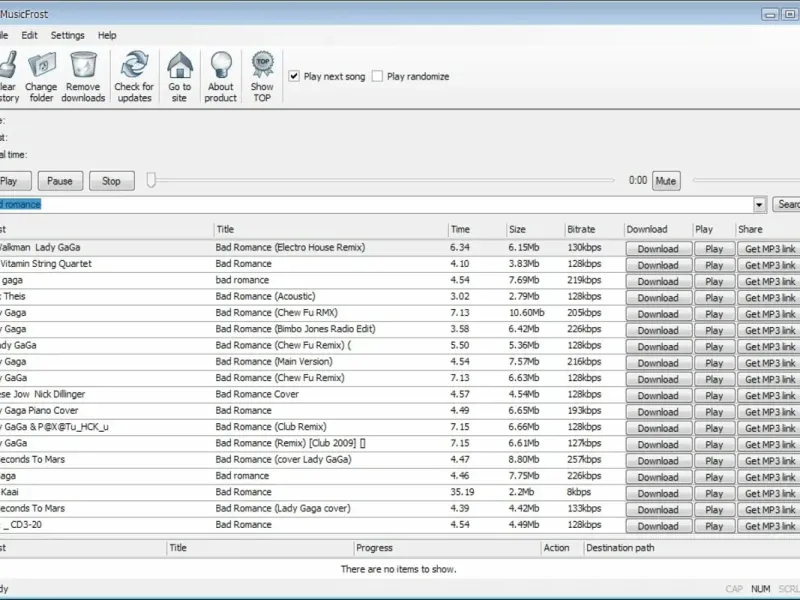Expand the search history dropdown arrow
This screenshot has width=800, height=600.
point(760,205)
